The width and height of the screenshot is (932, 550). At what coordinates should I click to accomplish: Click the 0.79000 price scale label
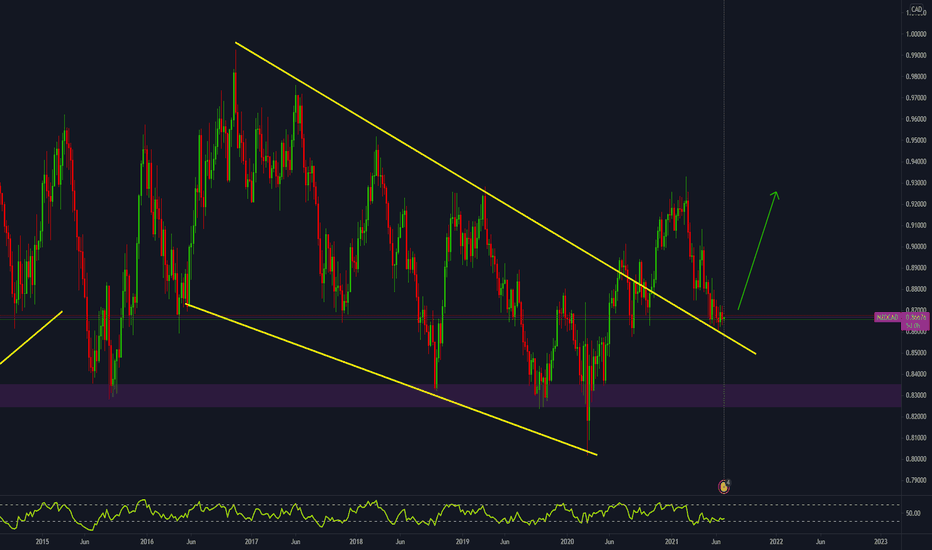click(916, 480)
